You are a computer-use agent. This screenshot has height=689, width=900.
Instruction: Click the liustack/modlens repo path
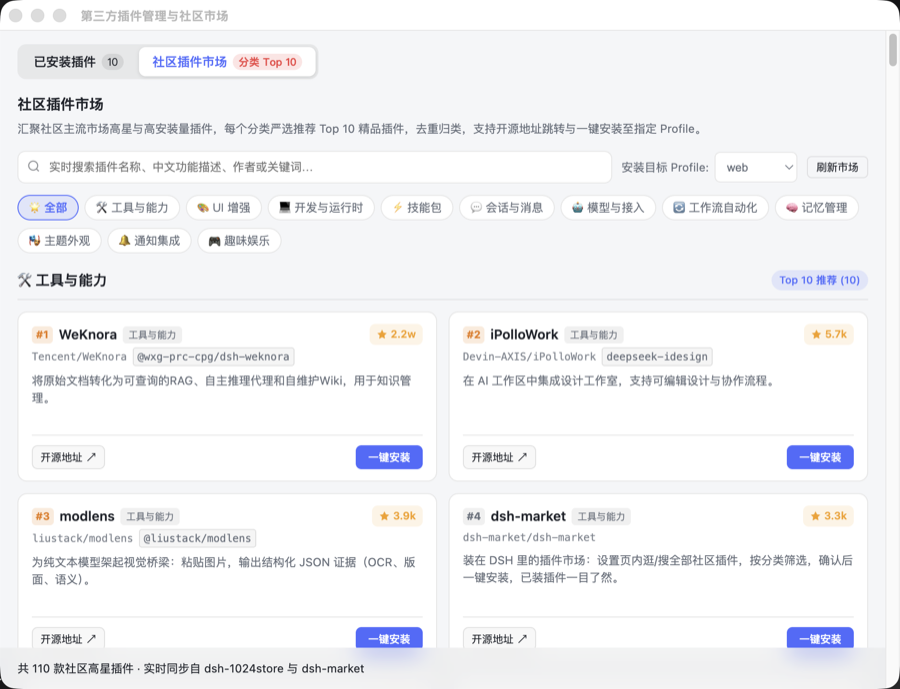83,538
